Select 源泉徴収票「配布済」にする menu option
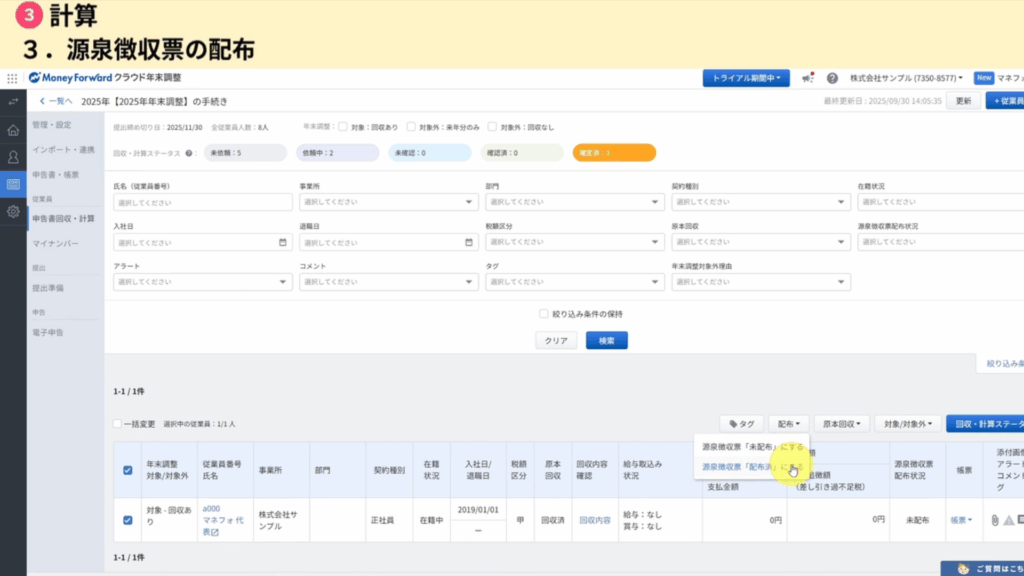This screenshot has height=576, width=1024. click(x=750, y=467)
